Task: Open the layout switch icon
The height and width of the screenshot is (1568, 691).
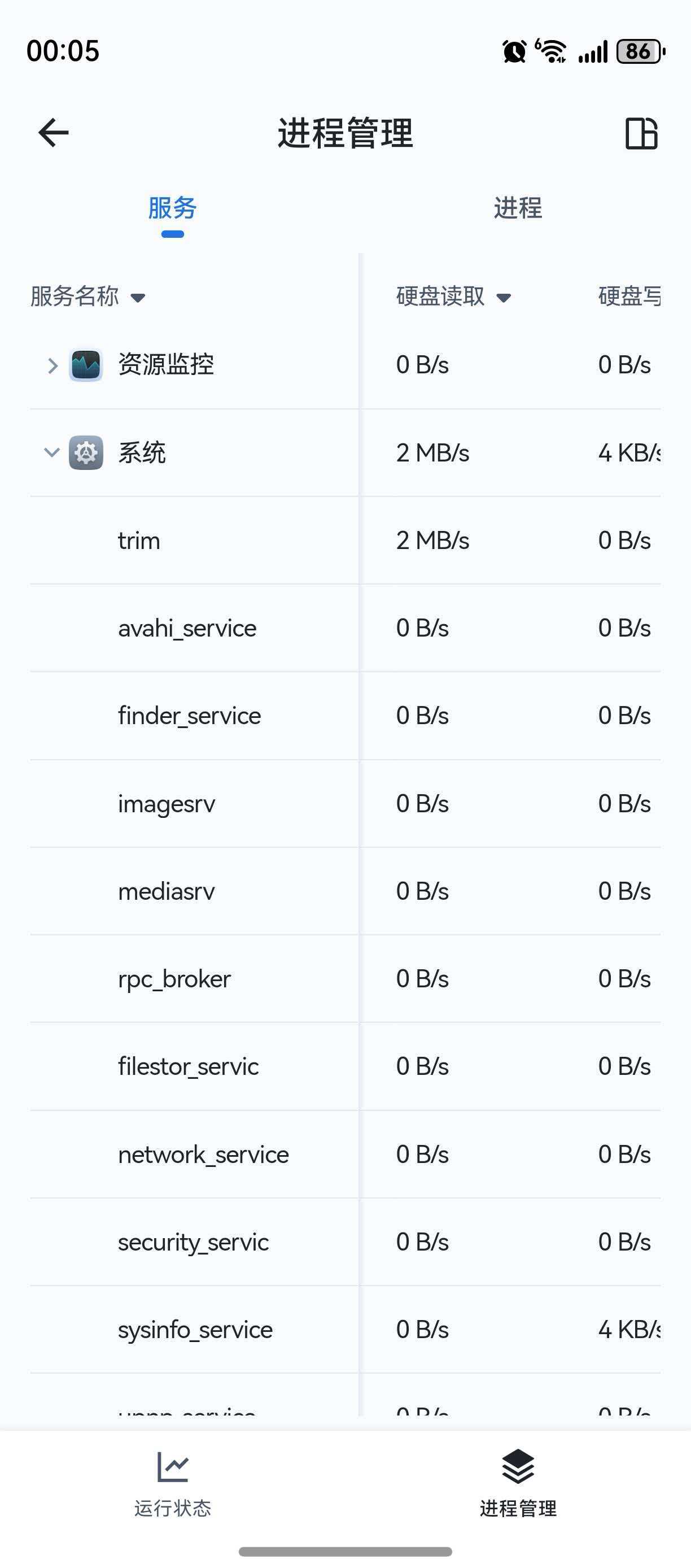Action: (x=641, y=133)
